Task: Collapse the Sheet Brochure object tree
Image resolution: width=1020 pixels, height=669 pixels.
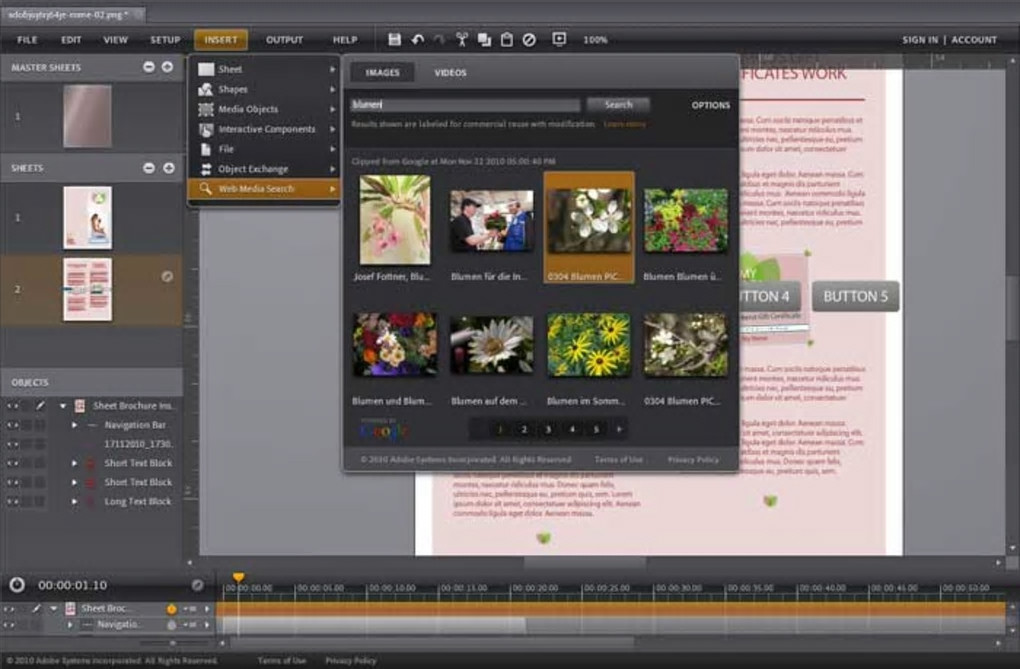Action: [x=62, y=405]
